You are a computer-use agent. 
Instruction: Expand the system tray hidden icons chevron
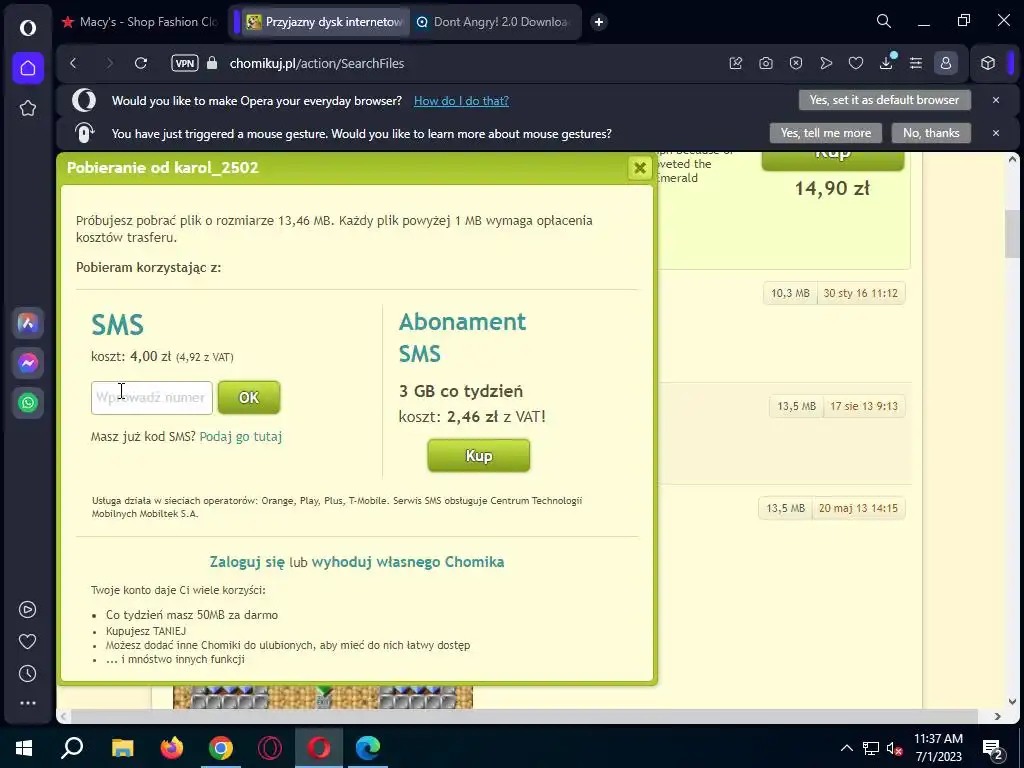(x=846, y=748)
